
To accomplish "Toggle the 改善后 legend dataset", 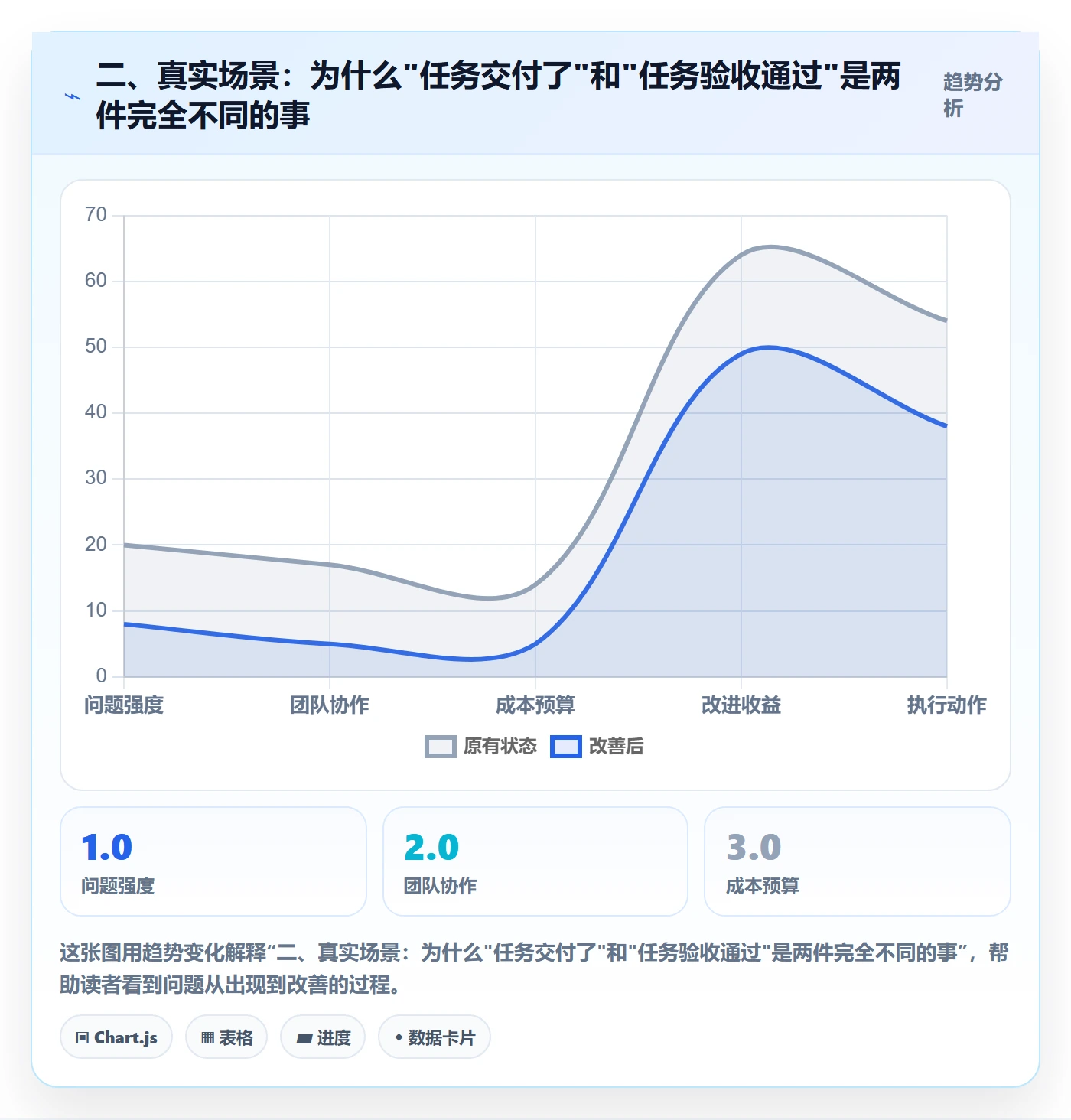I will [597, 746].
